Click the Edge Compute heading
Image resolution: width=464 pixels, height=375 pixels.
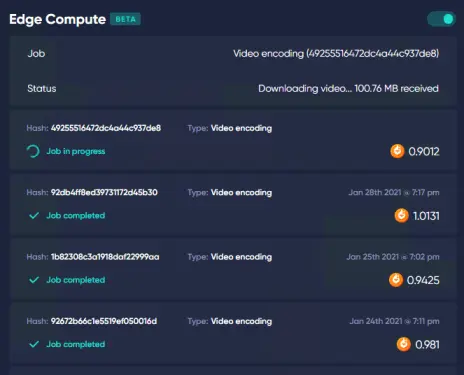tap(57, 19)
